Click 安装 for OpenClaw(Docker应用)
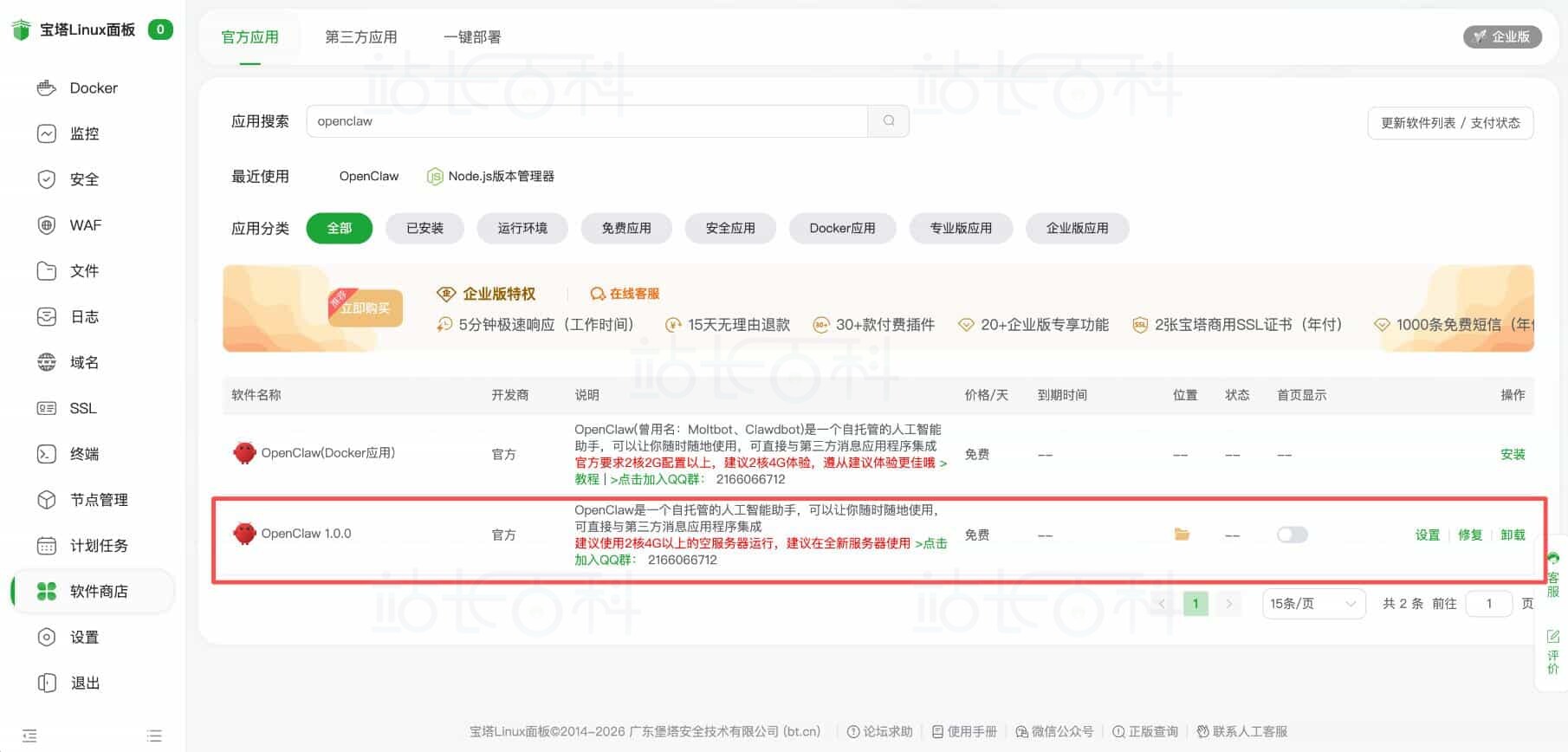 1513,454
